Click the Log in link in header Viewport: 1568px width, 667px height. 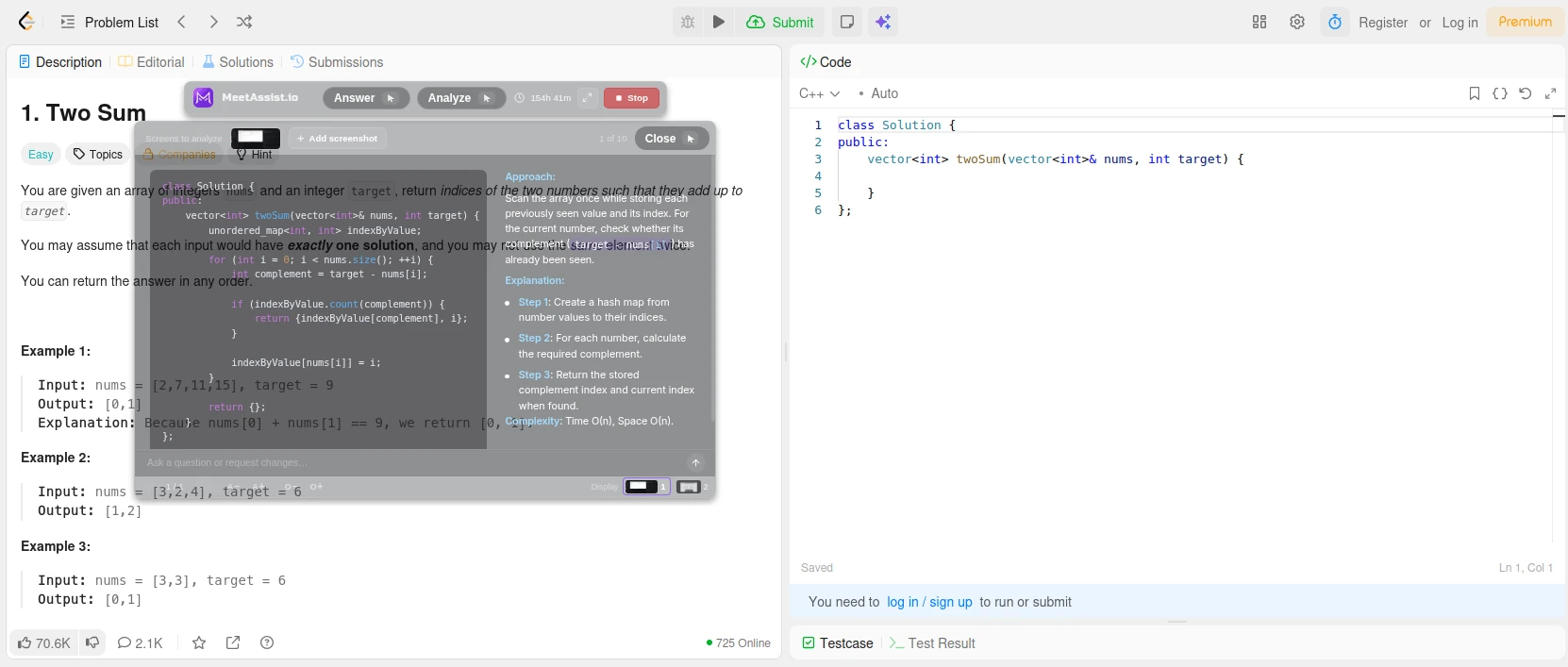[1460, 23]
